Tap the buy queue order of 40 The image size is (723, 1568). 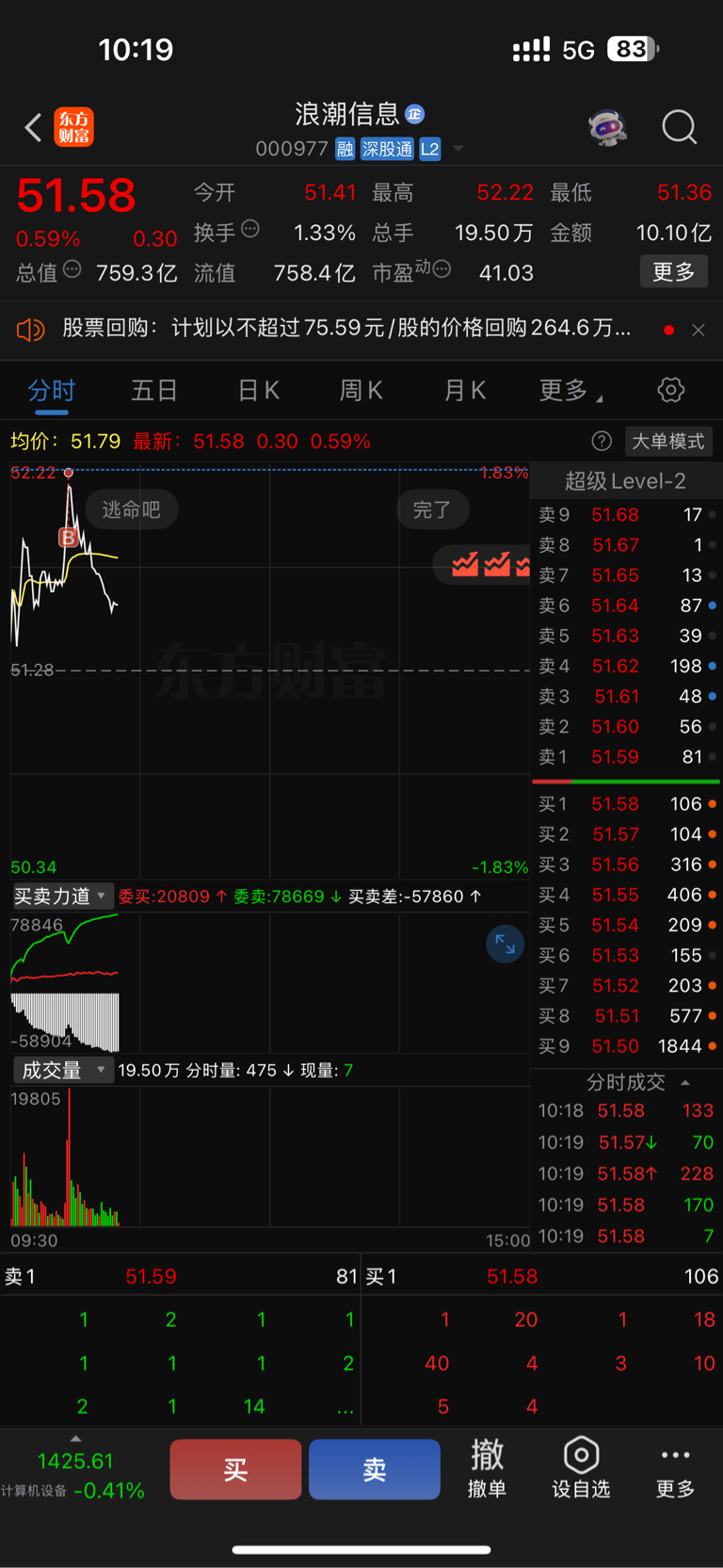437,1363
